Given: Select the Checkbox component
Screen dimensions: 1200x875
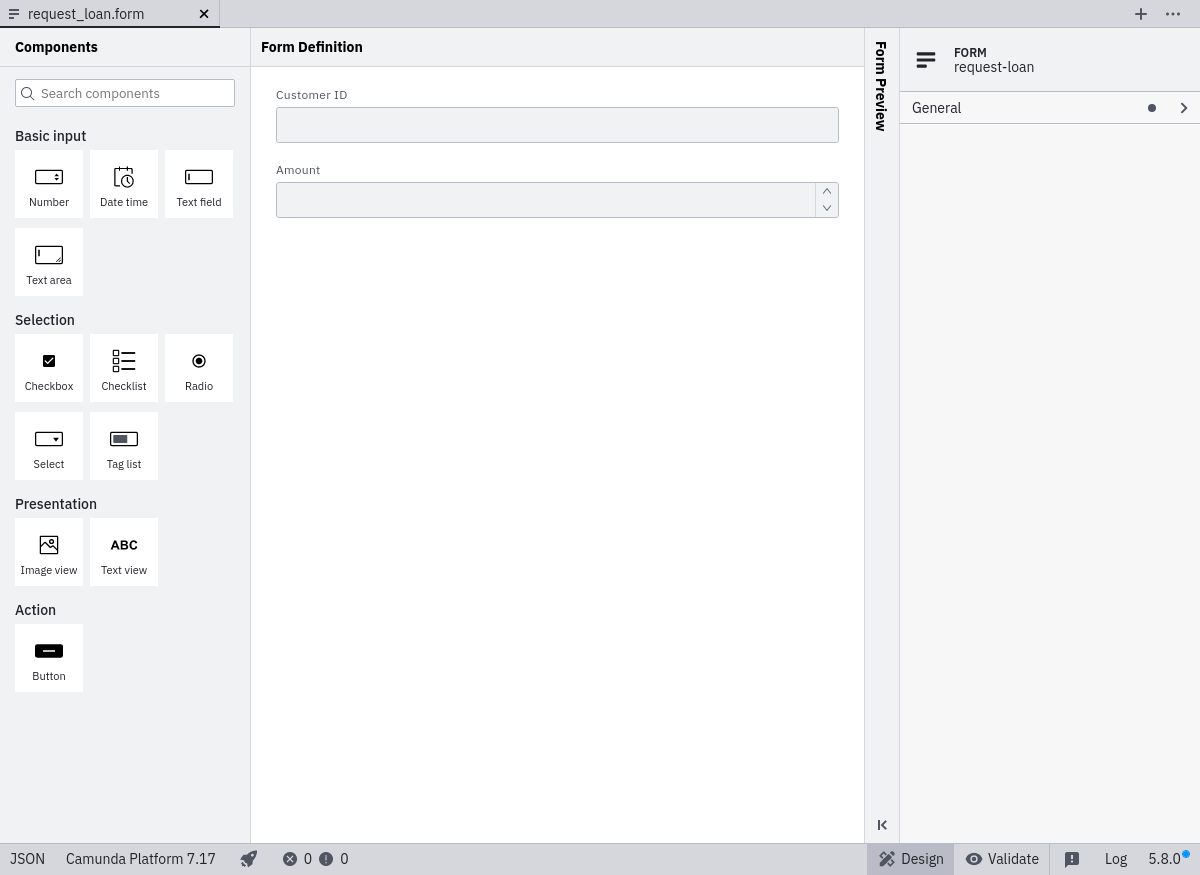Looking at the screenshot, I should point(49,369).
